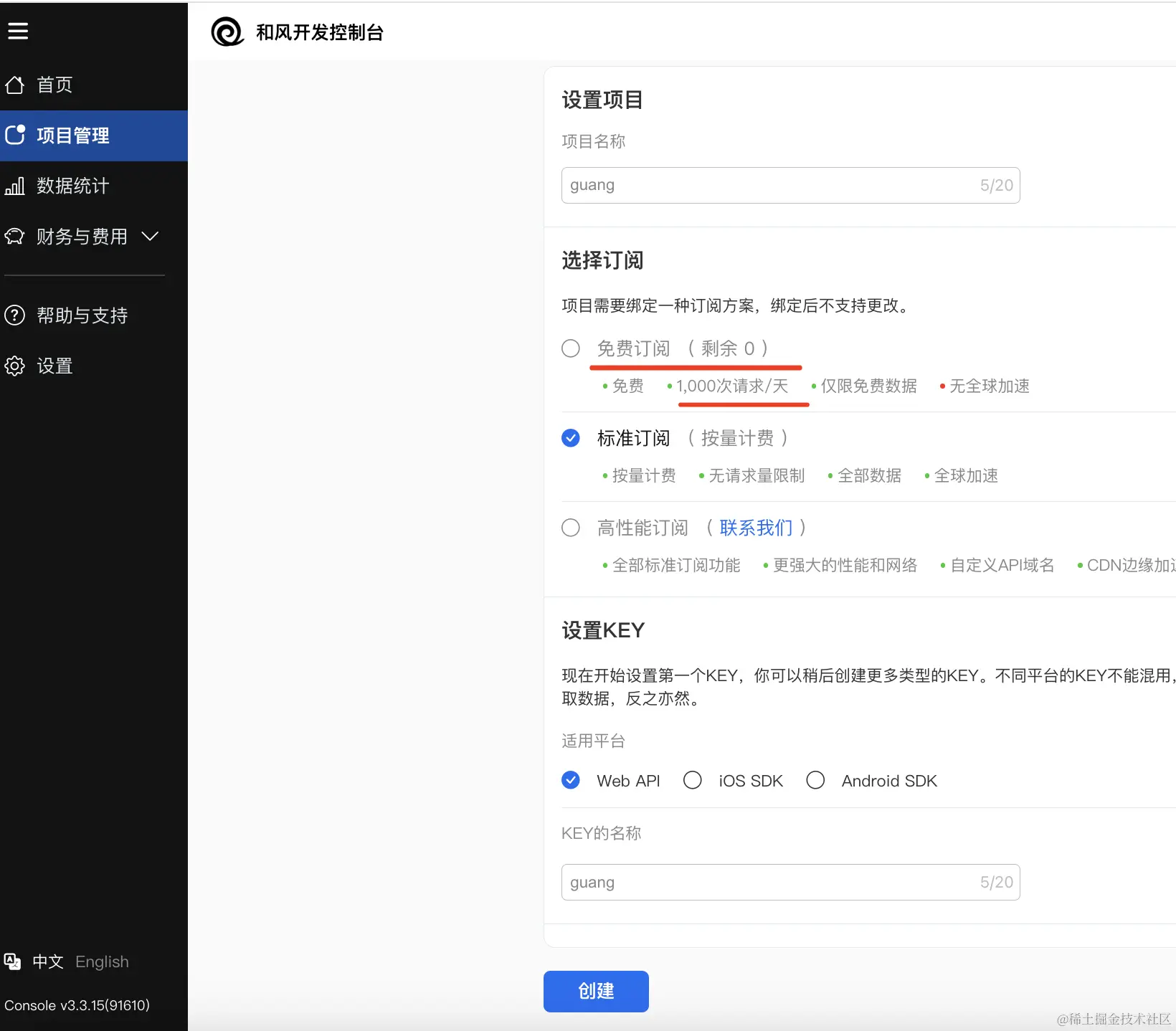Switch language to English

102,961
